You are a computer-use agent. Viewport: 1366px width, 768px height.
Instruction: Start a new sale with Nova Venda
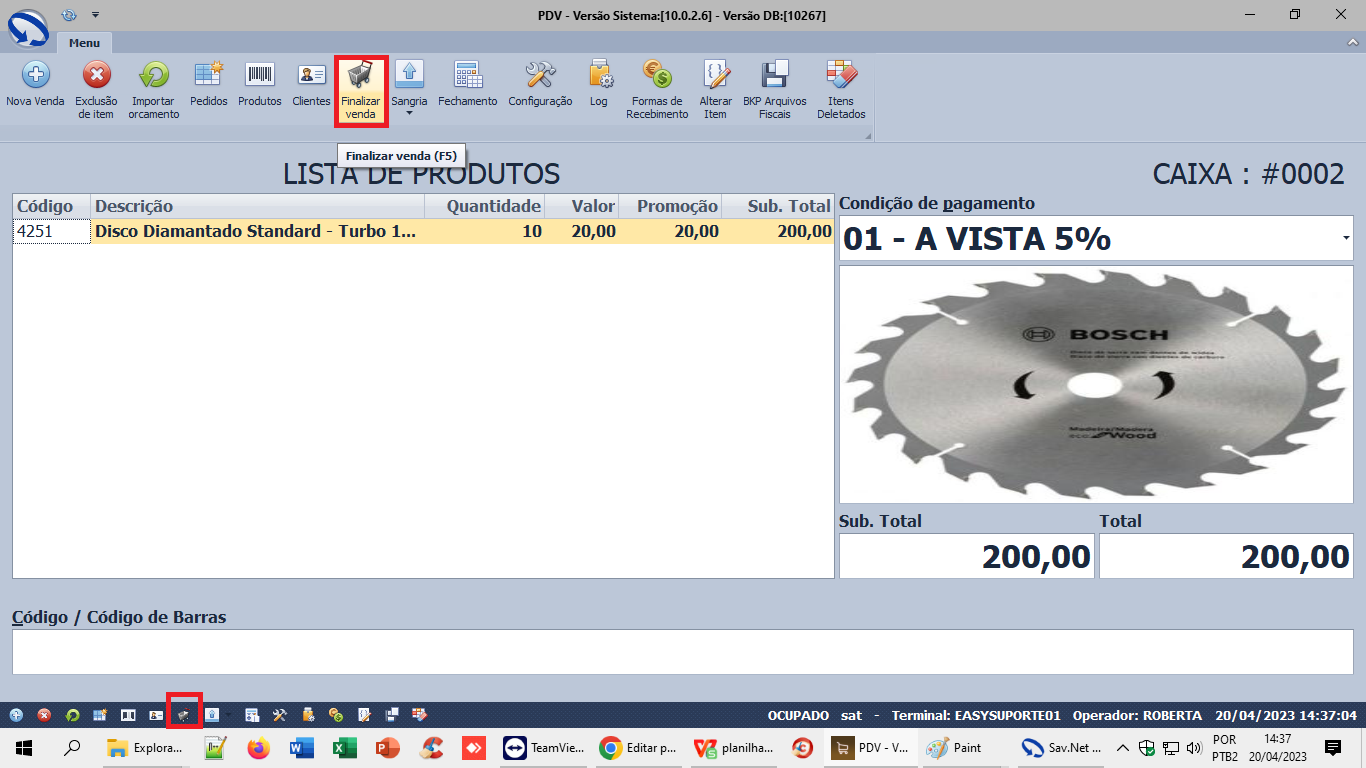coord(35,86)
